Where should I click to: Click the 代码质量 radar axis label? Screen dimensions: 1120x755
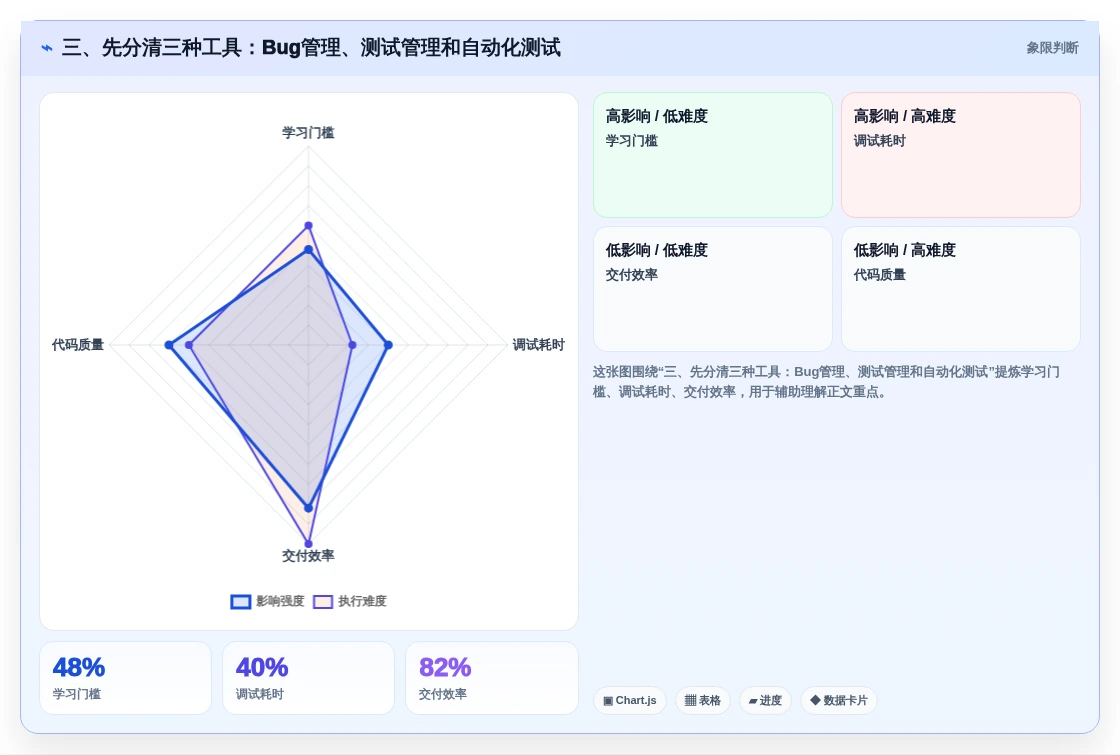(x=78, y=345)
